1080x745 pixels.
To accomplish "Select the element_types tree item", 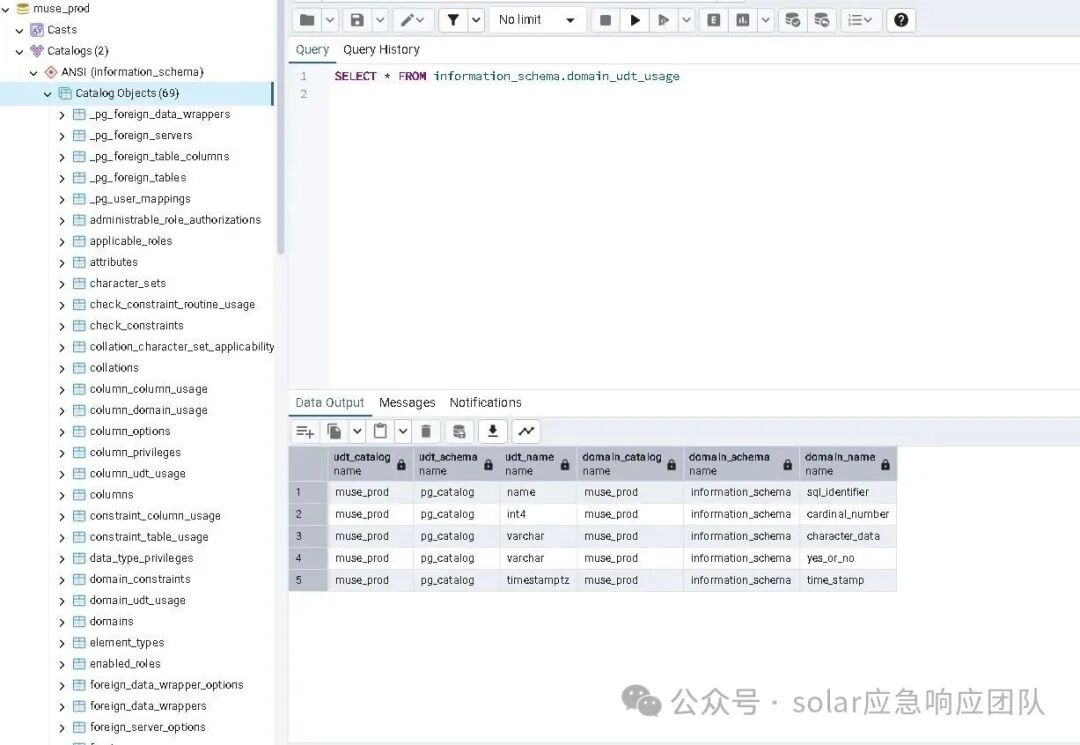I will (127, 642).
